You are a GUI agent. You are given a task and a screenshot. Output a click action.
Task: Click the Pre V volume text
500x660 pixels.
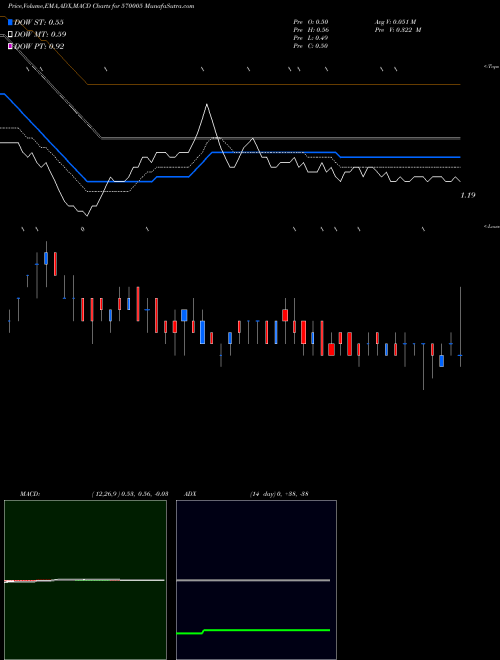point(398,30)
